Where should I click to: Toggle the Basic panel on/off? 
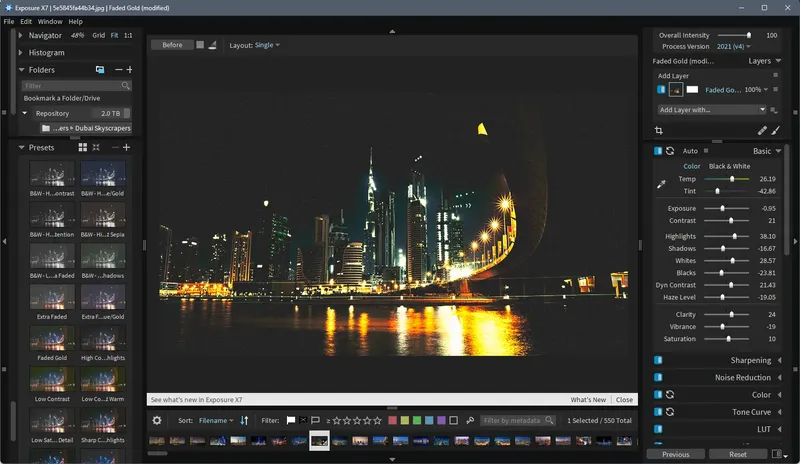(658, 151)
